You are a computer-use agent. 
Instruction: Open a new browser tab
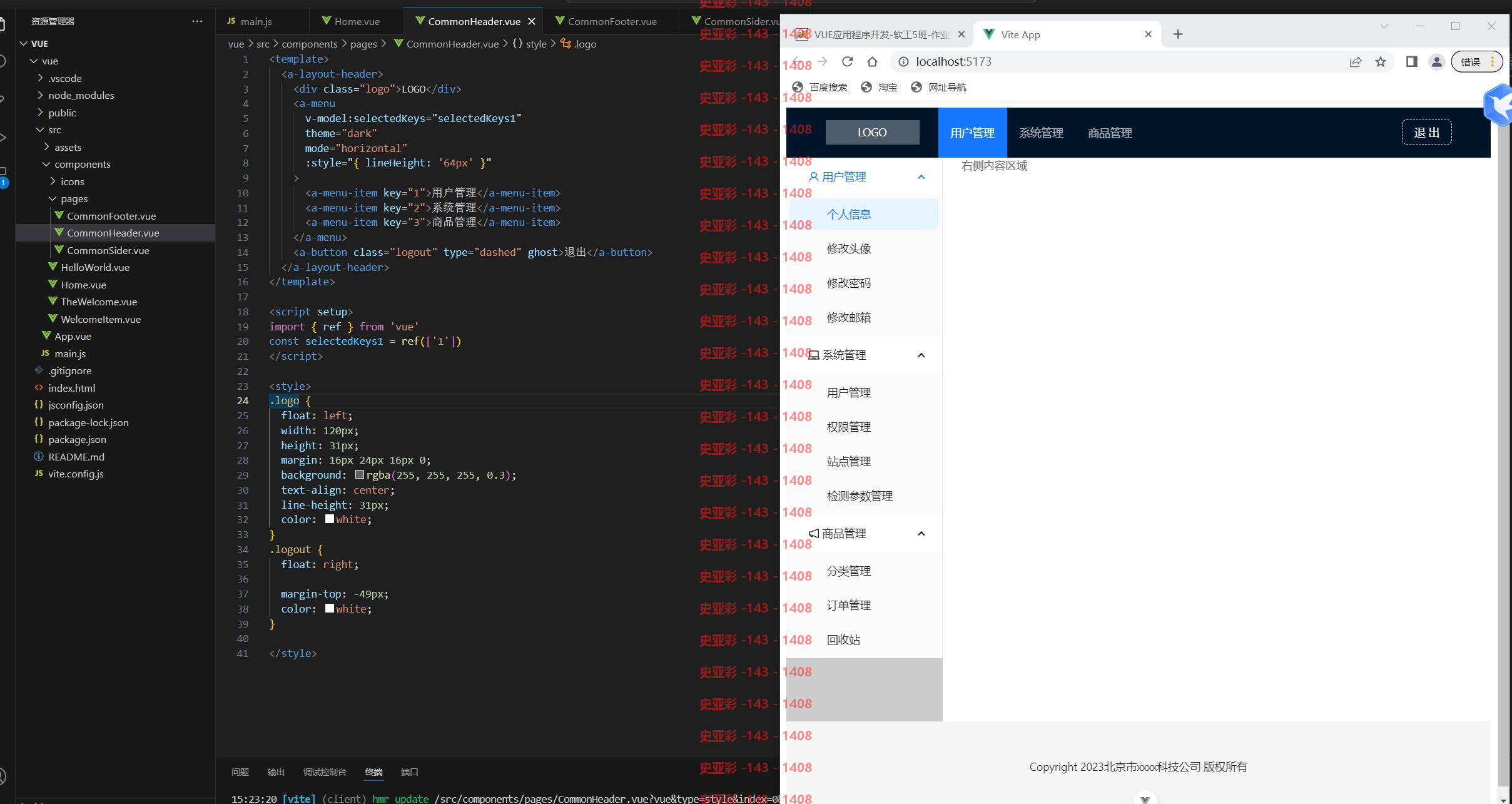[x=1178, y=34]
